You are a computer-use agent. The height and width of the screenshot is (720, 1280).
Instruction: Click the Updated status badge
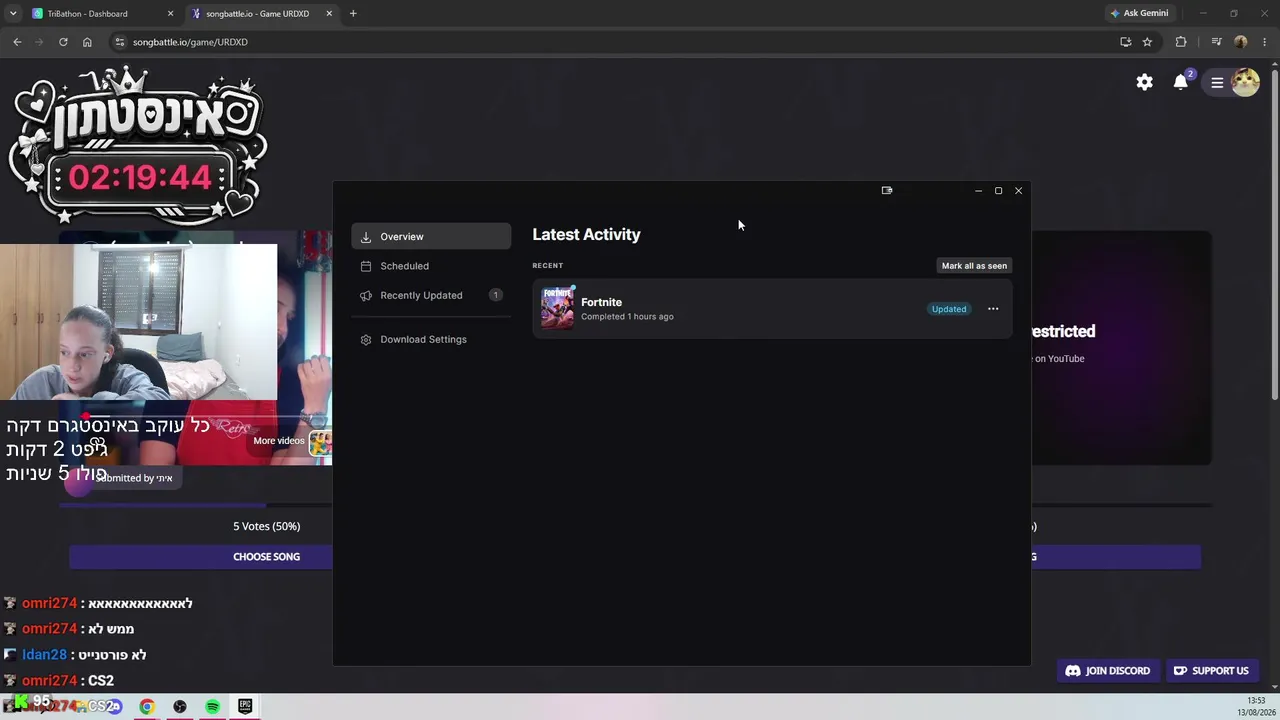pyautogui.click(x=949, y=309)
